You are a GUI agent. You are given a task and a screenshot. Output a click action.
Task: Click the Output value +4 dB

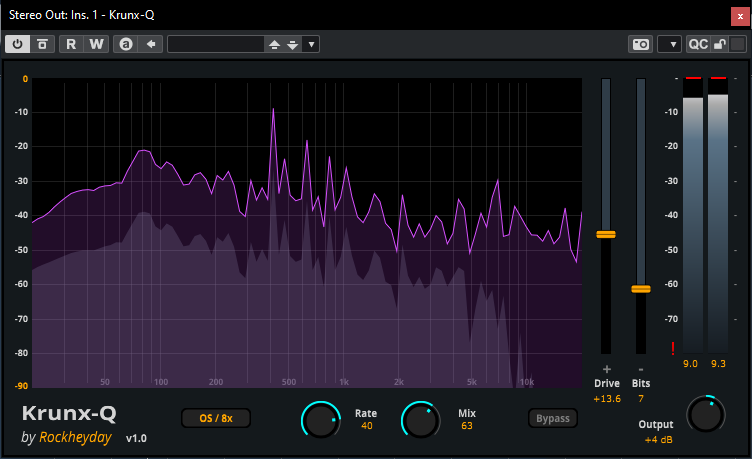[658, 440]
